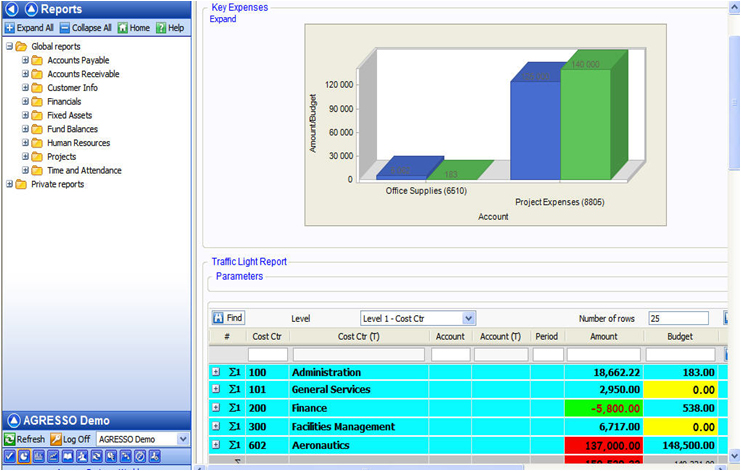Expand the Accounts Payable folder
The width and height of the screenshot is (741, 471).
pos(25,60)
